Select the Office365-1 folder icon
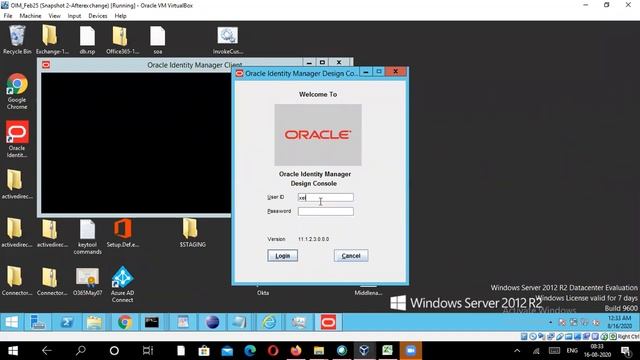 [x=122, y=40]
